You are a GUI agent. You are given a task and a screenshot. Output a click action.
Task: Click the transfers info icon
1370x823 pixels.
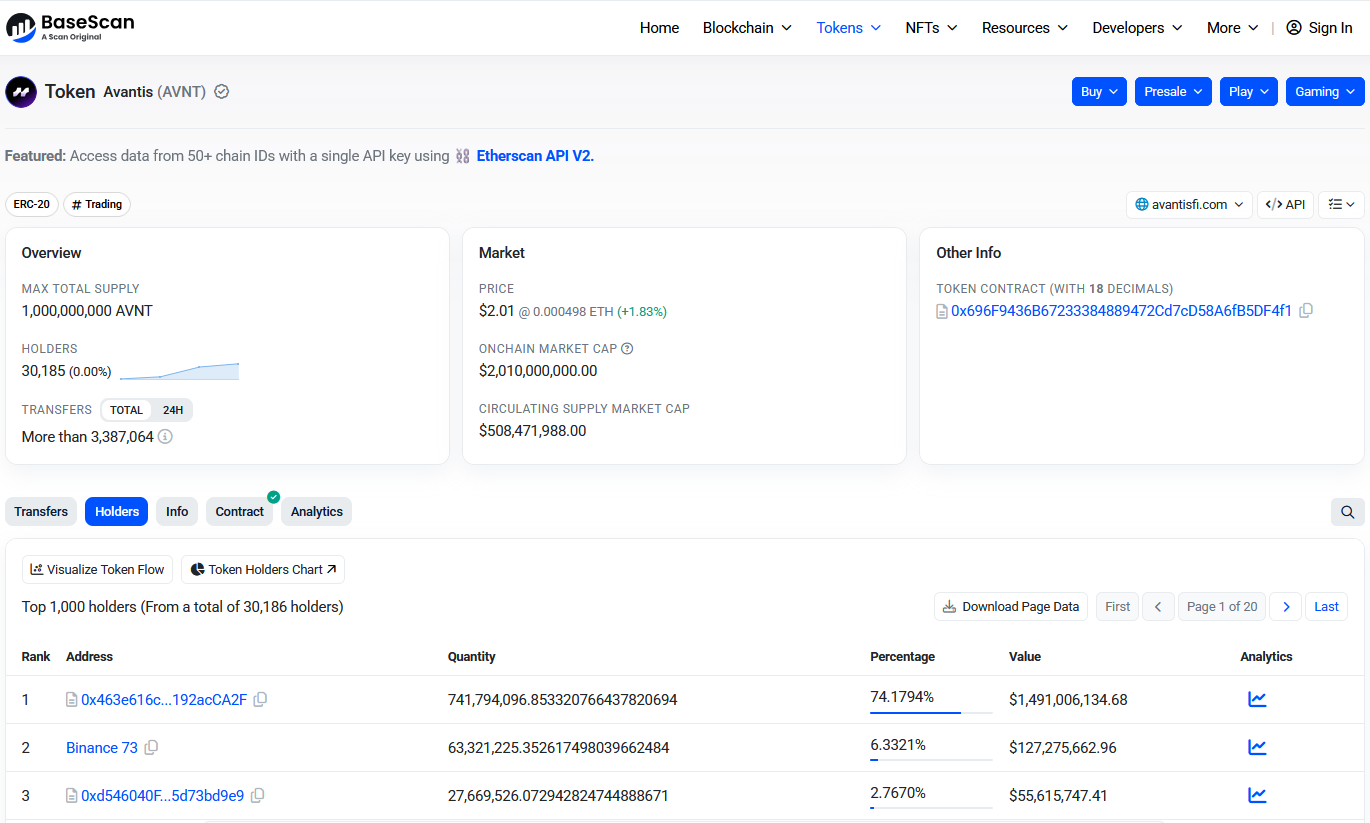point(165,437)
